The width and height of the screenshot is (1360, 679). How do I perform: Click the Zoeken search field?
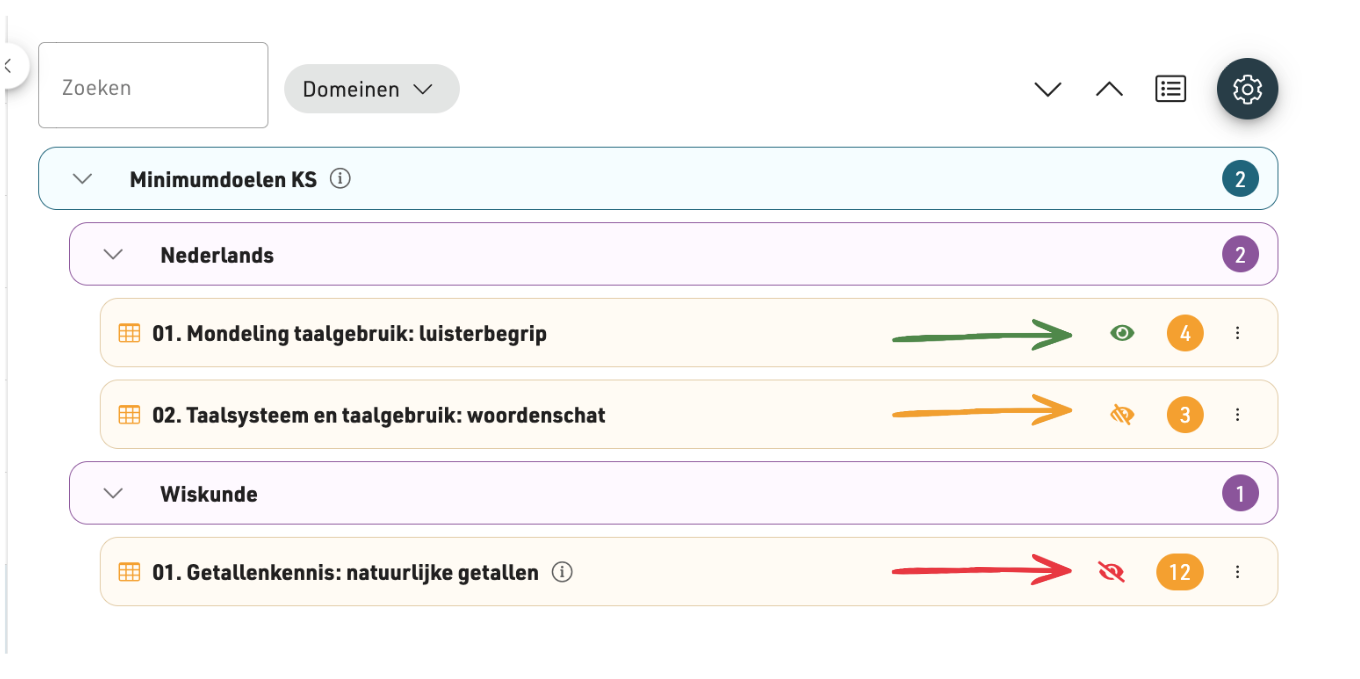click(x=153, y=85)
